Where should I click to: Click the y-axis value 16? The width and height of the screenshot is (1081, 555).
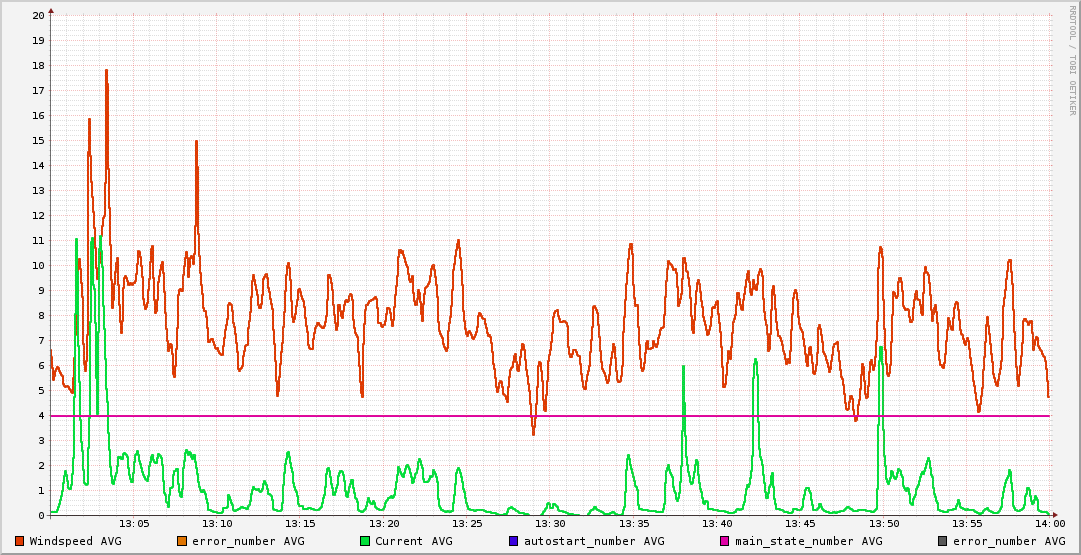coord(39,115)
